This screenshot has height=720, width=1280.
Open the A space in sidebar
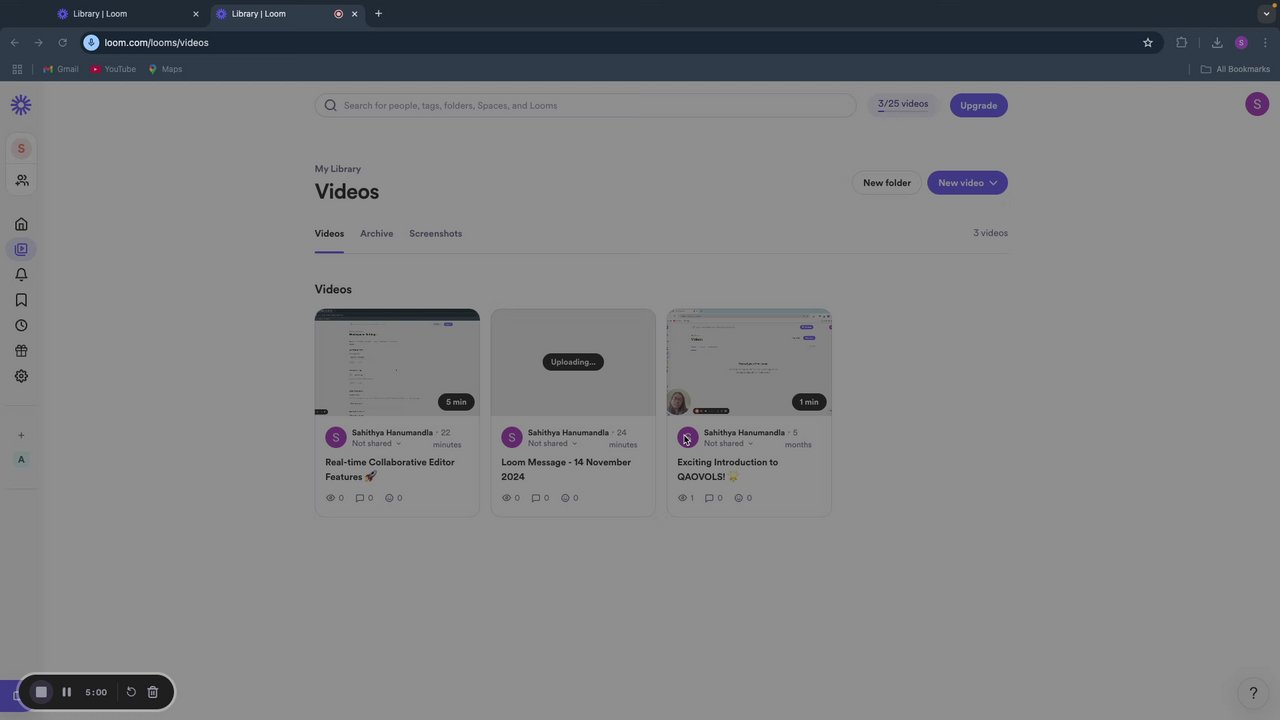21,459
